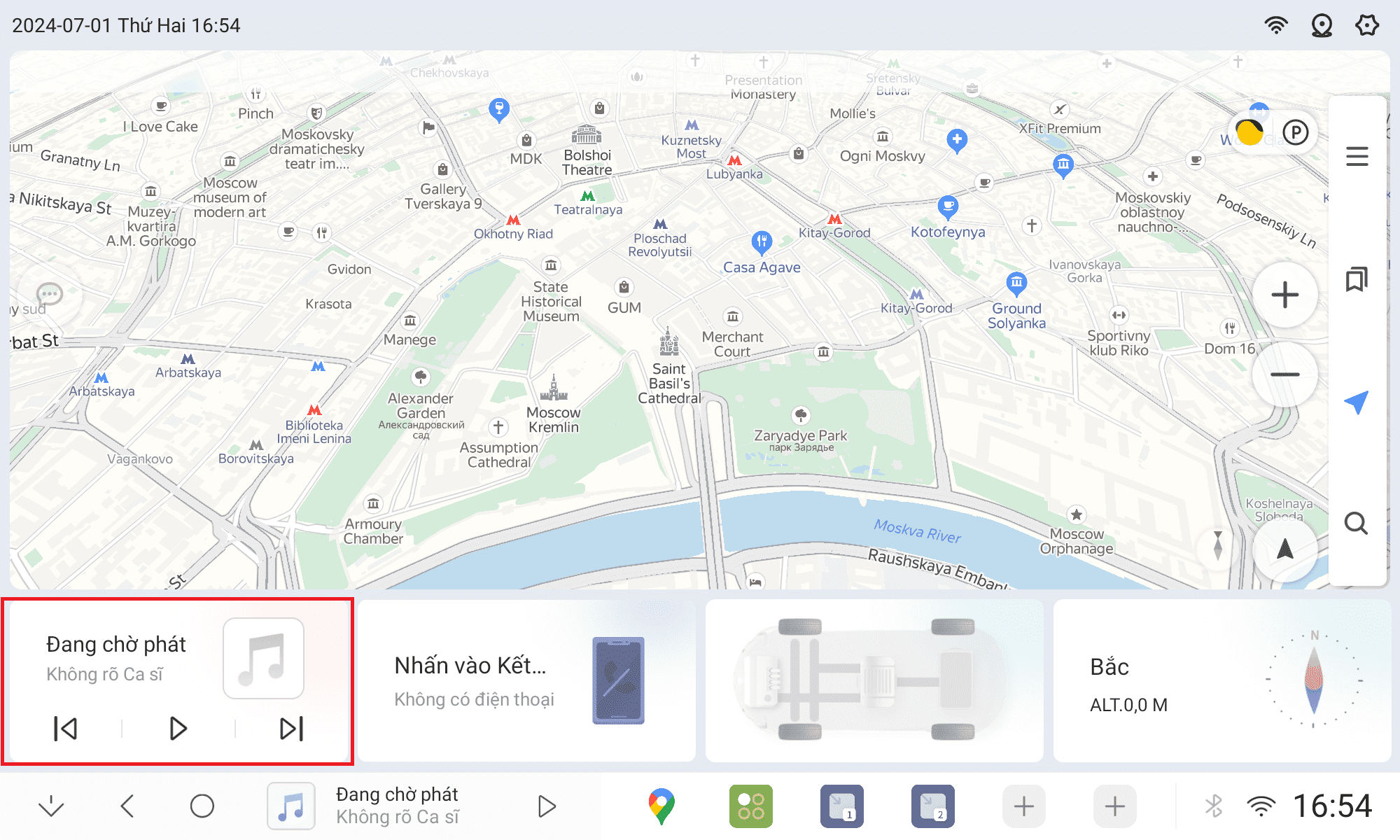Open the map hamburger menu

point(1357,156)
